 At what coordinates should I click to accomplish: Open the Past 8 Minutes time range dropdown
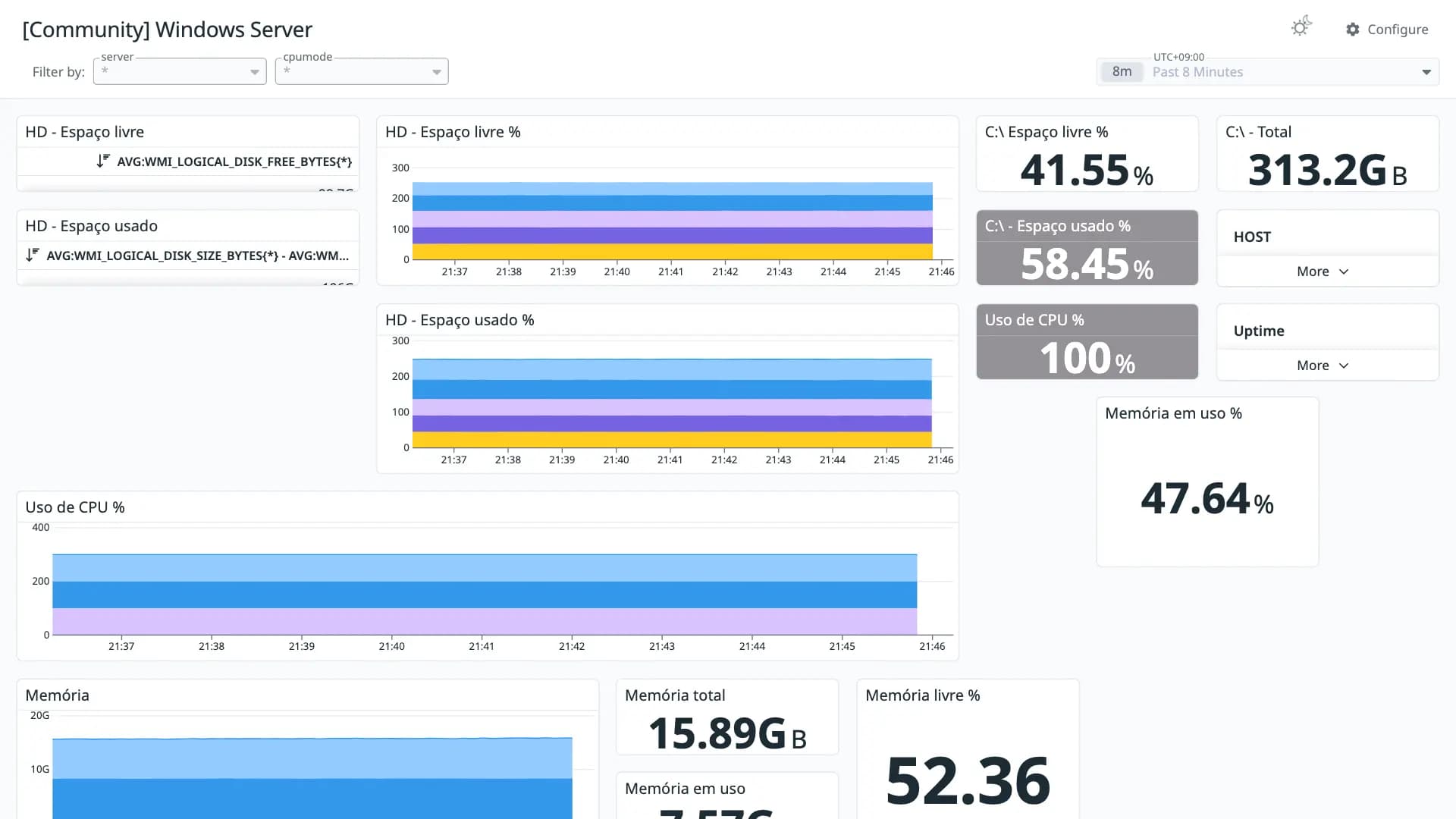pyautogui.click(x=1267, y=72)
